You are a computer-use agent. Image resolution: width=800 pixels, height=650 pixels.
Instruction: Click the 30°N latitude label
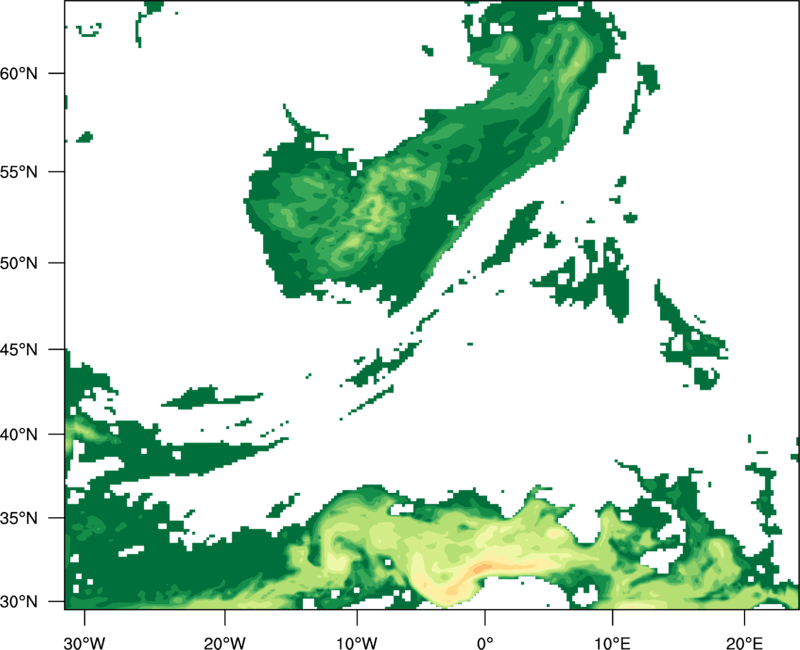tap(19, 602)
